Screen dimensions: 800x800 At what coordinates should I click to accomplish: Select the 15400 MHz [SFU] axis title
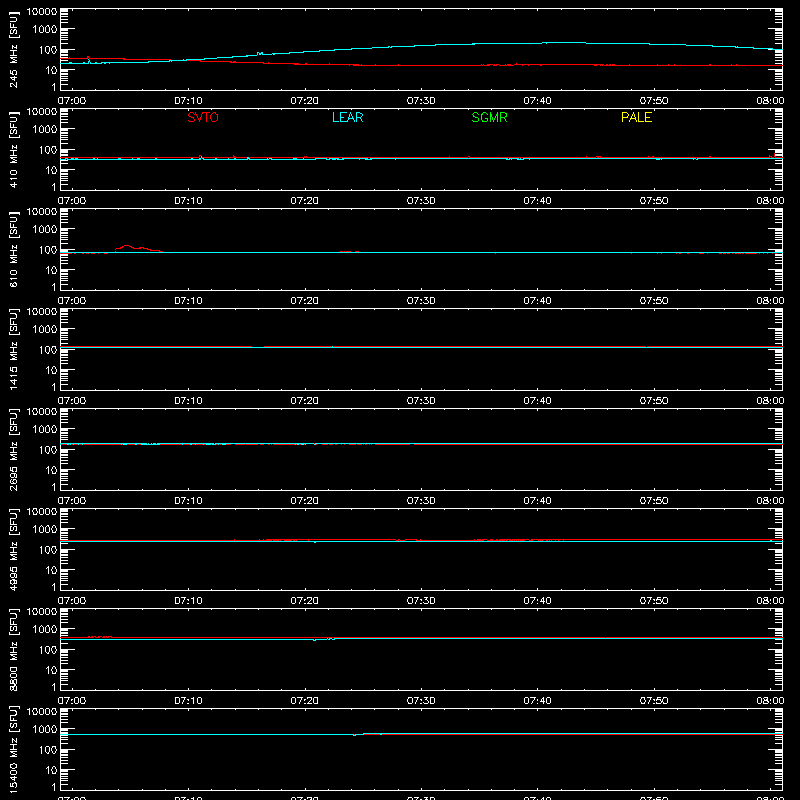pyautogui.click(x=14, y=749)
